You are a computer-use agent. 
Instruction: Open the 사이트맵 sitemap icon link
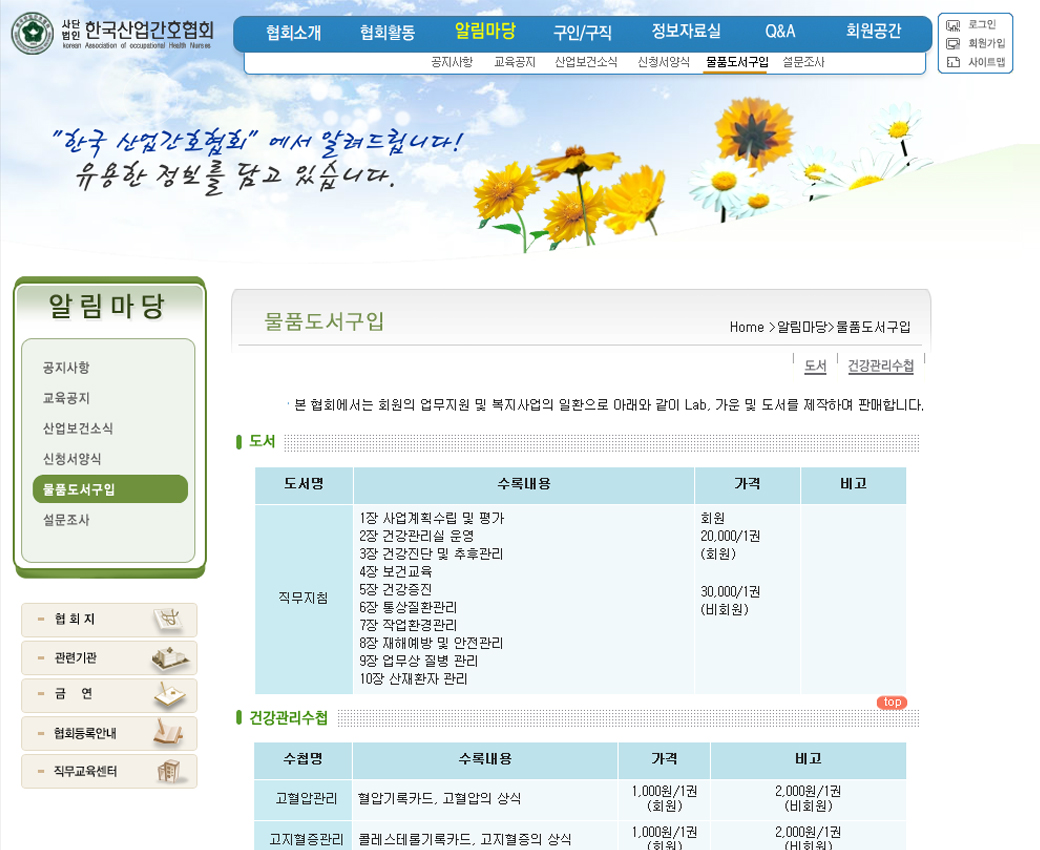[976, 62]
